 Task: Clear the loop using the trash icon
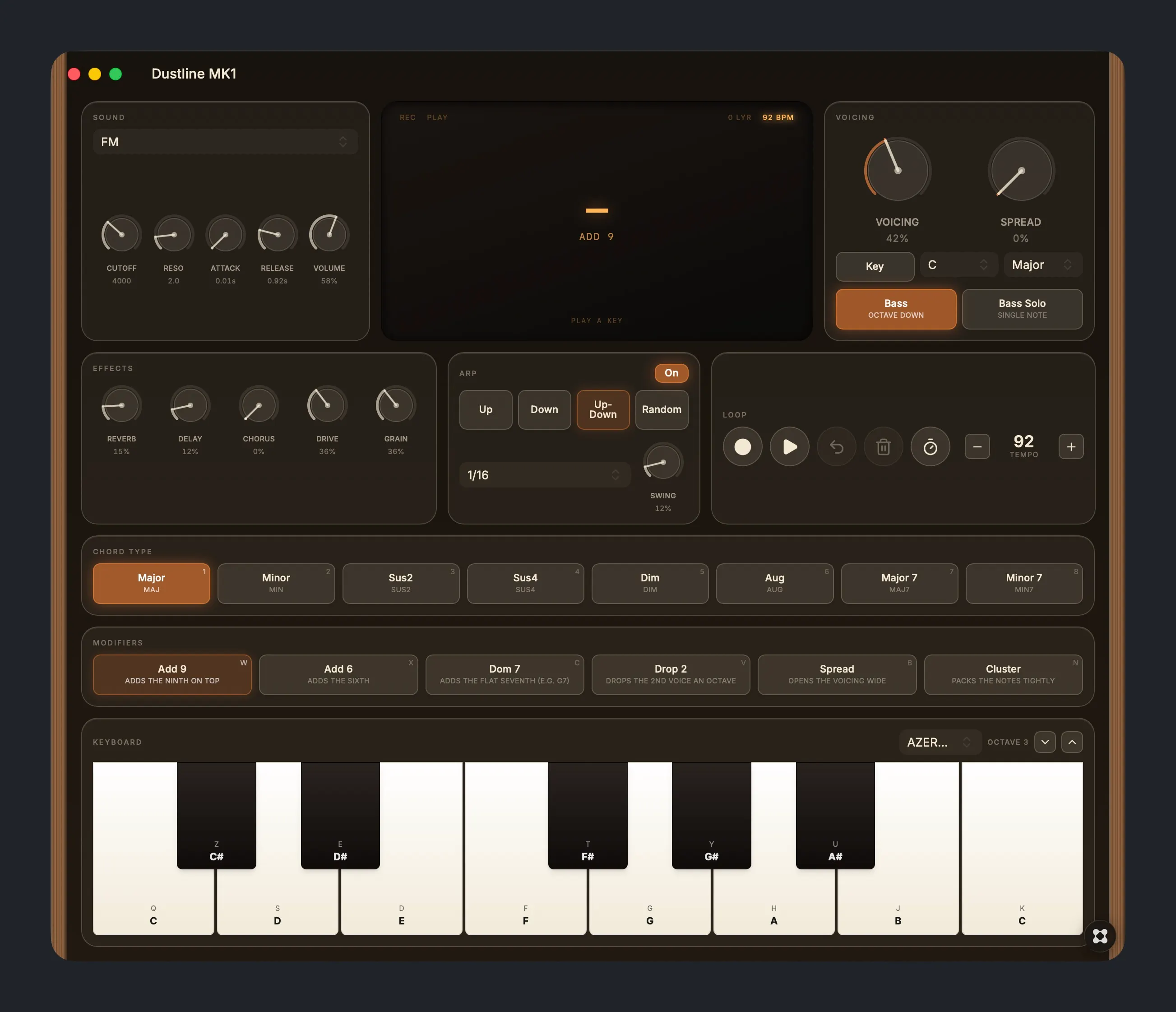click(883, 447)
